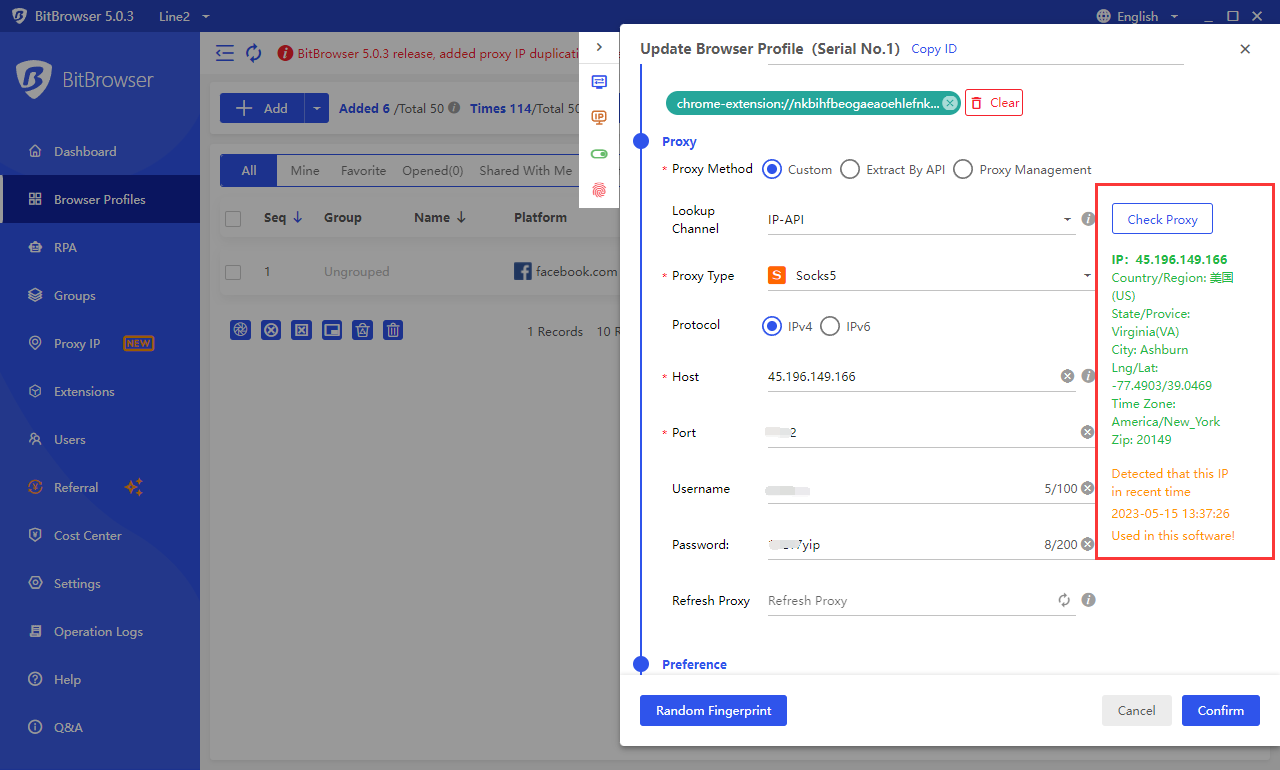The image size is (1280, 770).
Task: Clear the Host field with its X icon
Action: coord(1067,376)
